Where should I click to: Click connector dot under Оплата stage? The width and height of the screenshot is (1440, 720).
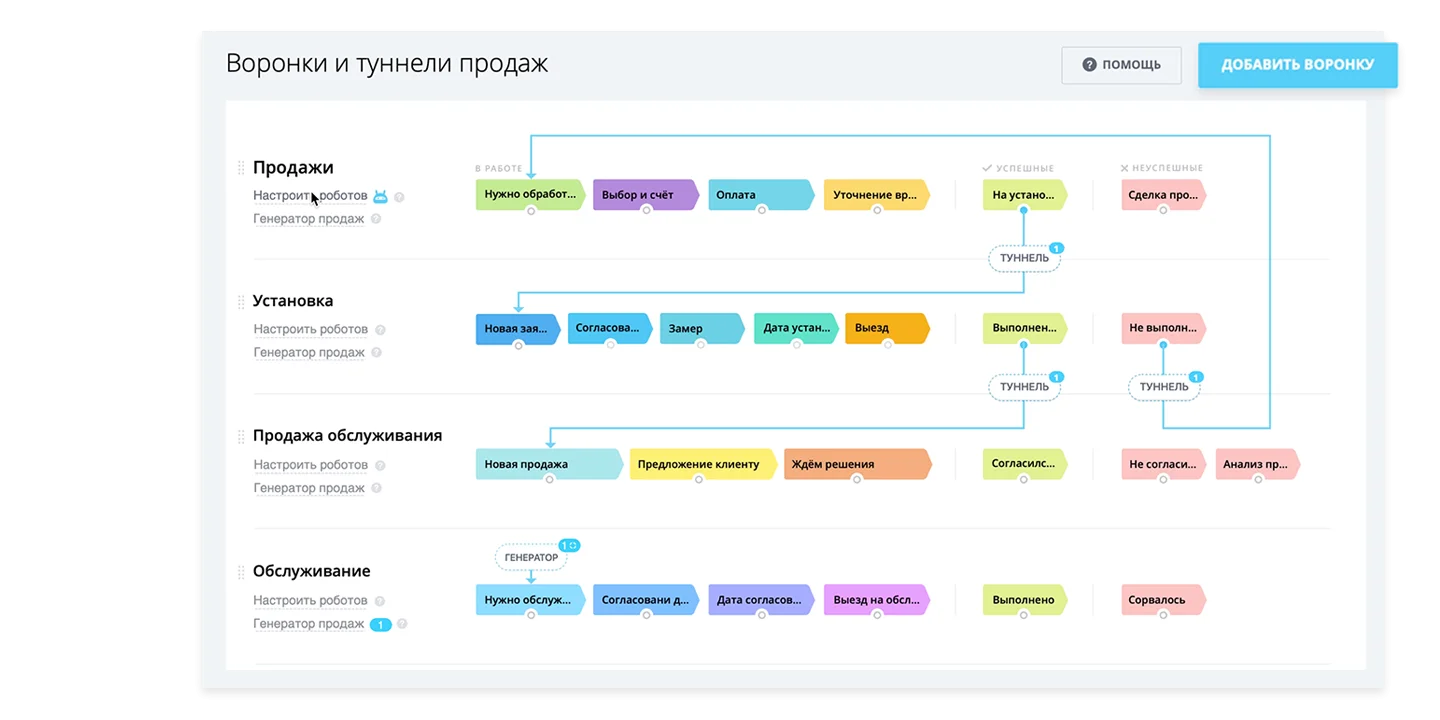point(762,210)
